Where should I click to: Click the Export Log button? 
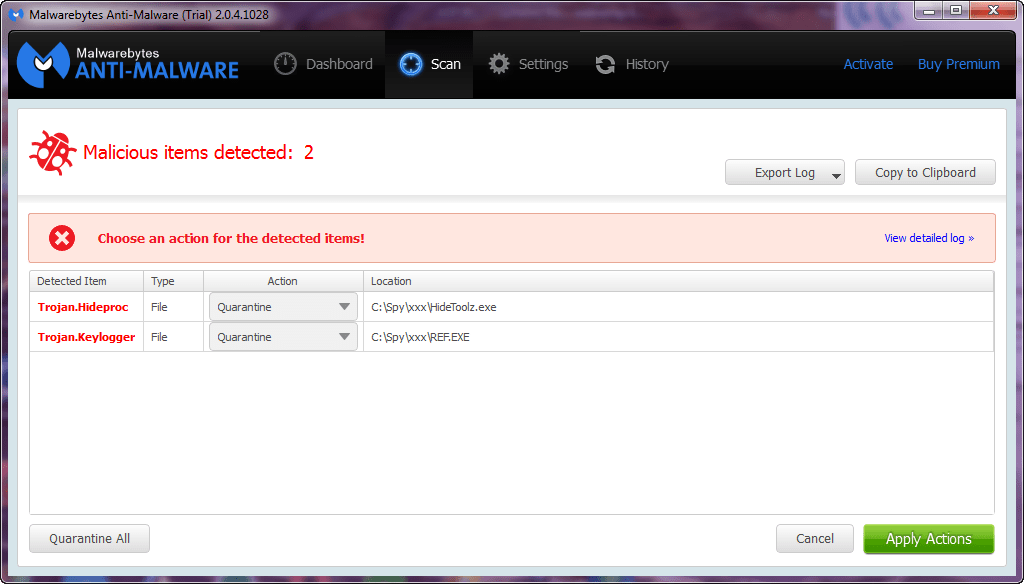[784, 172]
